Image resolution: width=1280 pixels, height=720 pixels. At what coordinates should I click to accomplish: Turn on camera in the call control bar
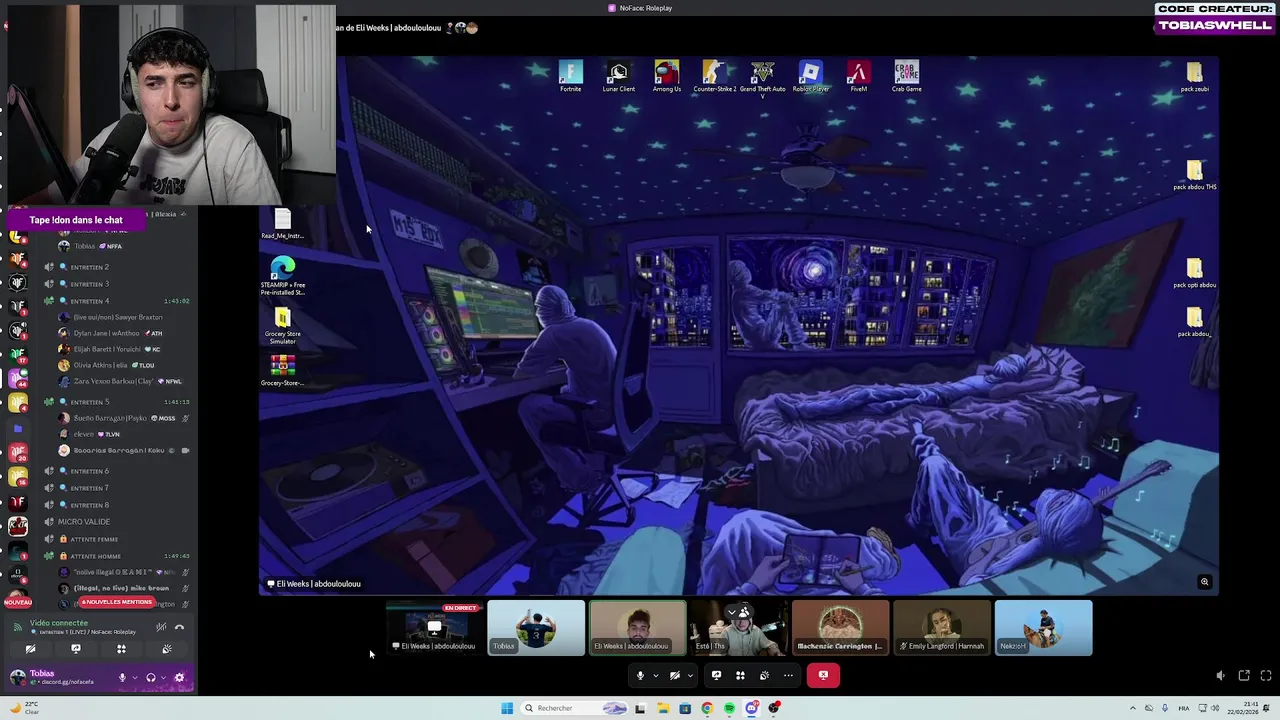coord(675,675)
